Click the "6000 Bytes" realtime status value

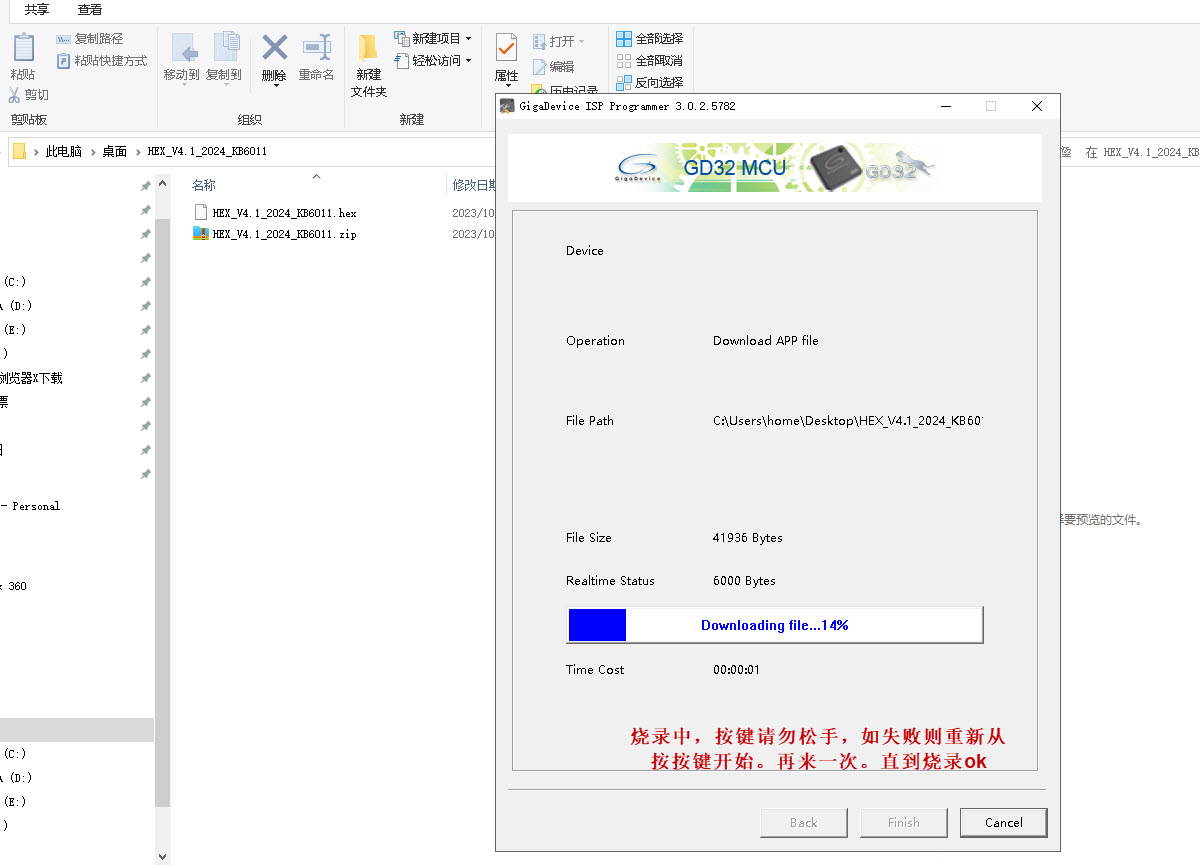point(744,581)
